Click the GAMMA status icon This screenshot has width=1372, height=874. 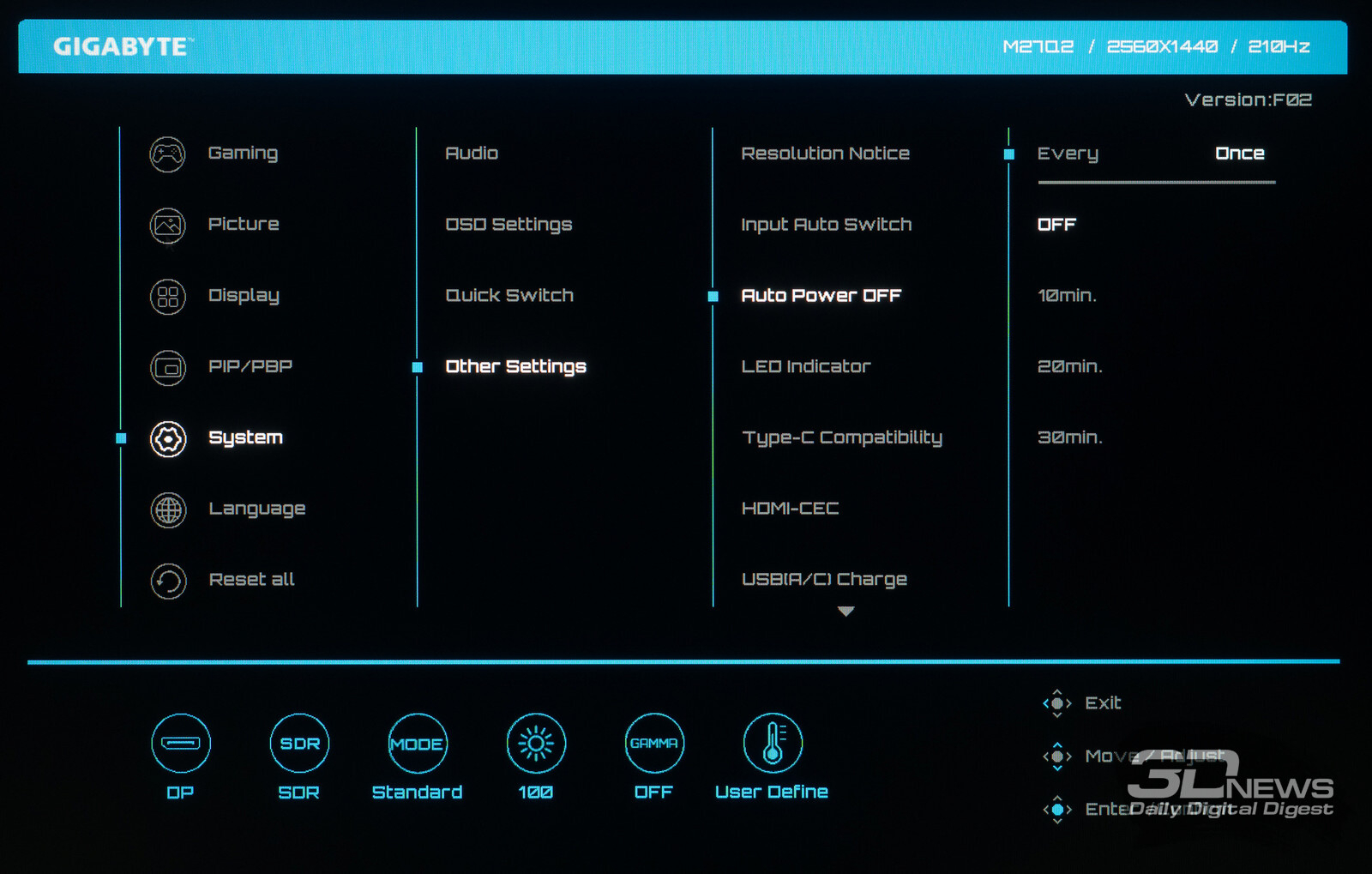(x=653, y=743)
